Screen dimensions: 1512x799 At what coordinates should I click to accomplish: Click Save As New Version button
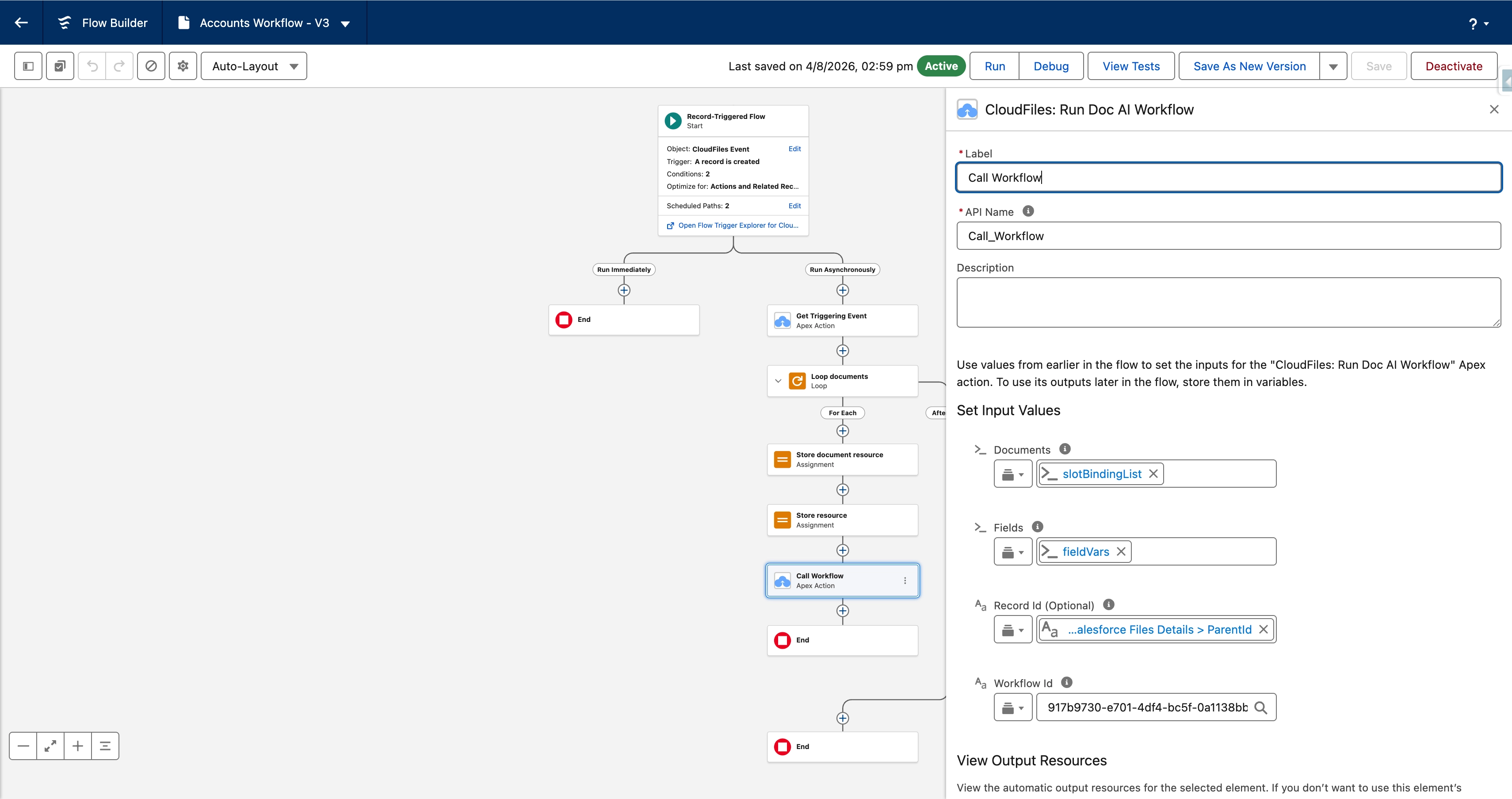pyautogui.click(x=1249, y=66)
